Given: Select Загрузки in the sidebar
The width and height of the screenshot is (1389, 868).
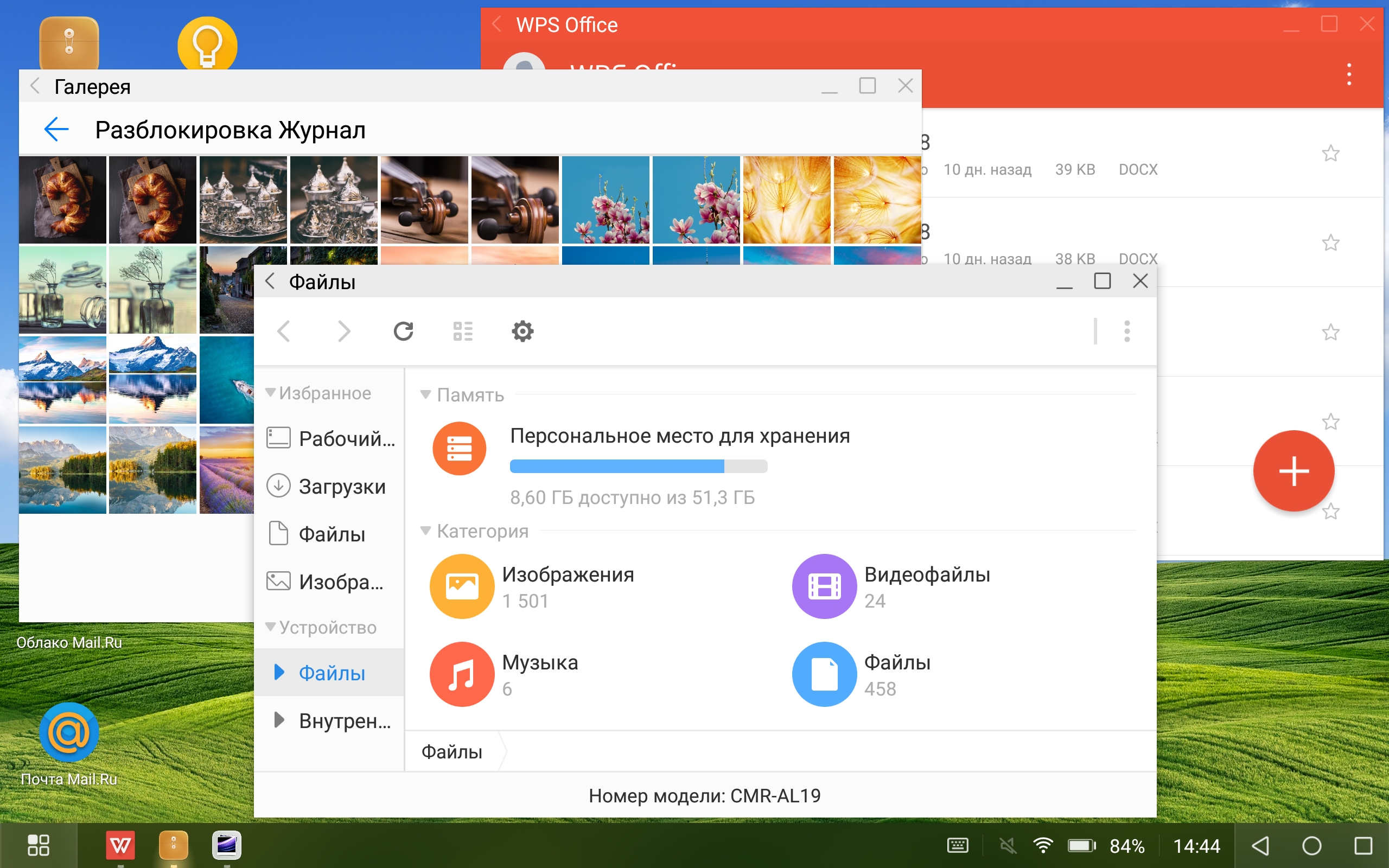Looking at the screenshot, I should pos(341,486).
